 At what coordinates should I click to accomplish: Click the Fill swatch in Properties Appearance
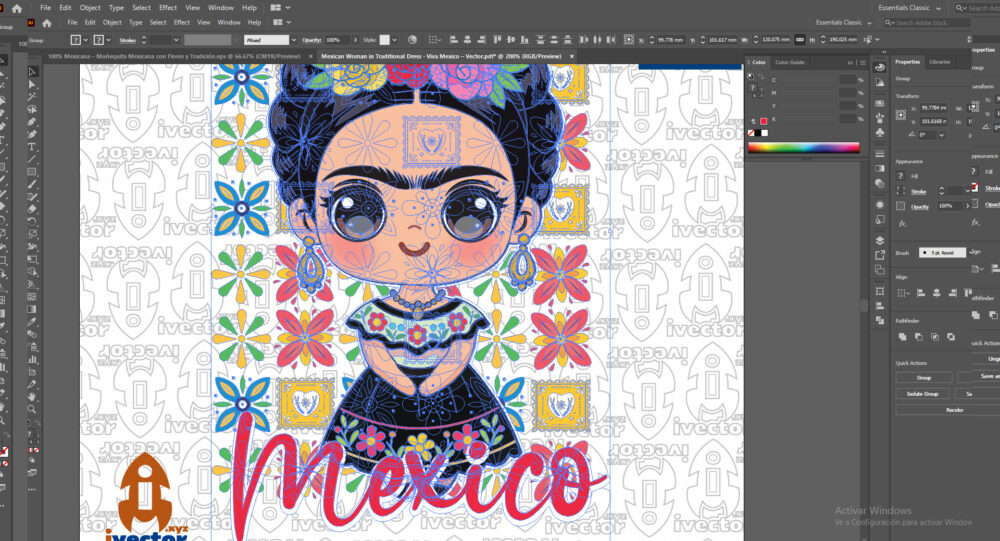click(x=901, y=176)
